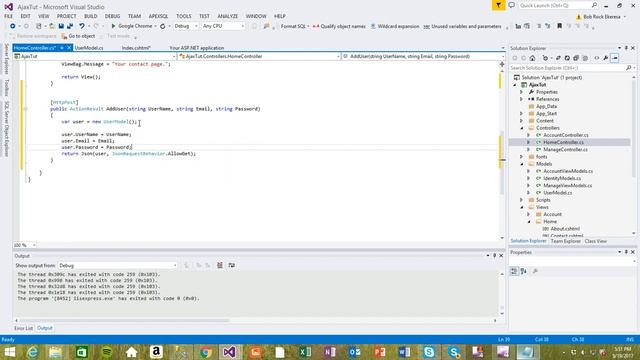Switch to the Team Explorer tab
640x360 pixels.
pyautogui.click(x=565, y=241)
